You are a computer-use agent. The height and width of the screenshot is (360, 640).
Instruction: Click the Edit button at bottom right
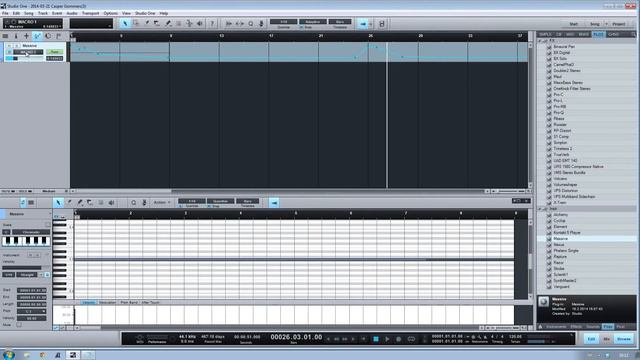point(591,339)
